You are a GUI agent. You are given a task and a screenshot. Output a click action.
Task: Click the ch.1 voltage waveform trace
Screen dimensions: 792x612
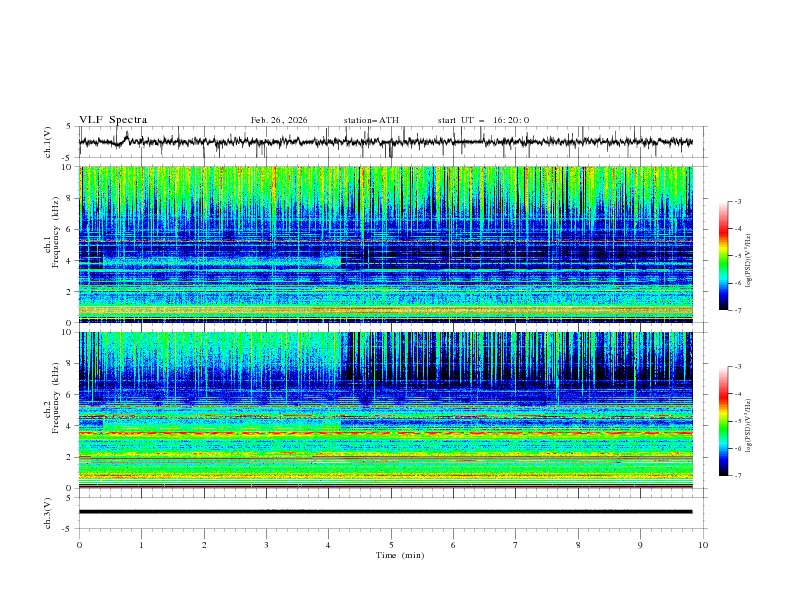(x=386, y=142)
